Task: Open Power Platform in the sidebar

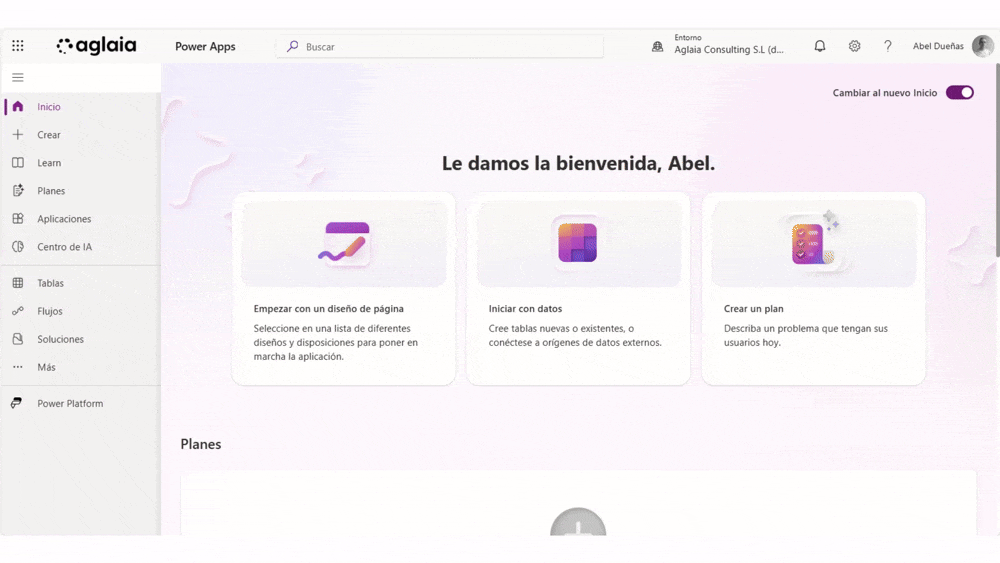Action: pyautogui.click(x=80, y=403)
